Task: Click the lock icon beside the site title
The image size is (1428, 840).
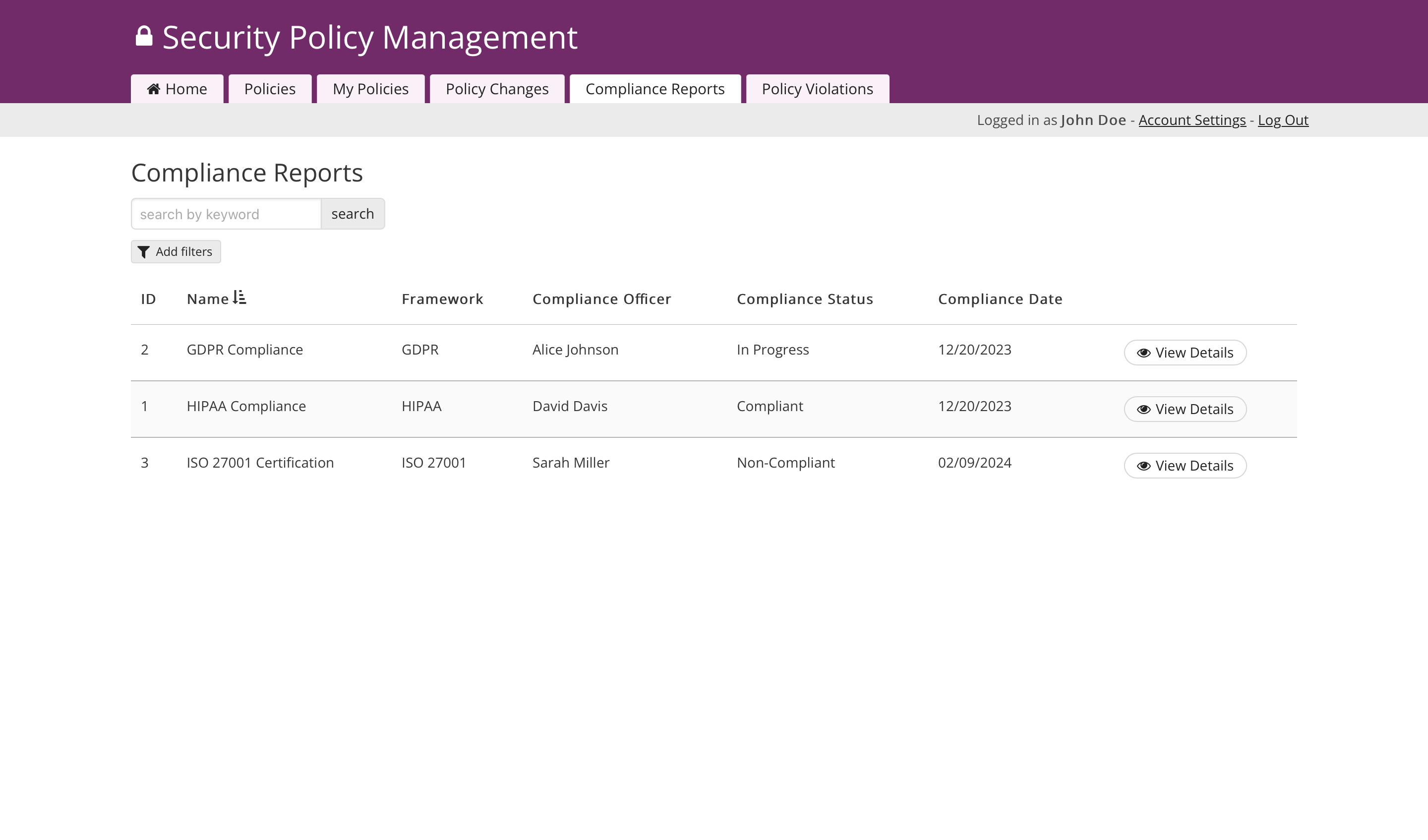Action: 144,36
